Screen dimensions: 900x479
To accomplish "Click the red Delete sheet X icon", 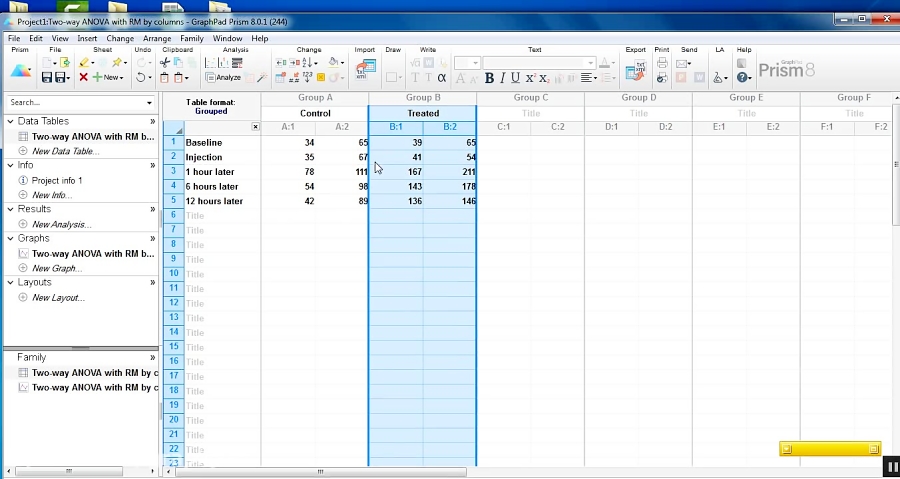I will click(x=84, y=77).
